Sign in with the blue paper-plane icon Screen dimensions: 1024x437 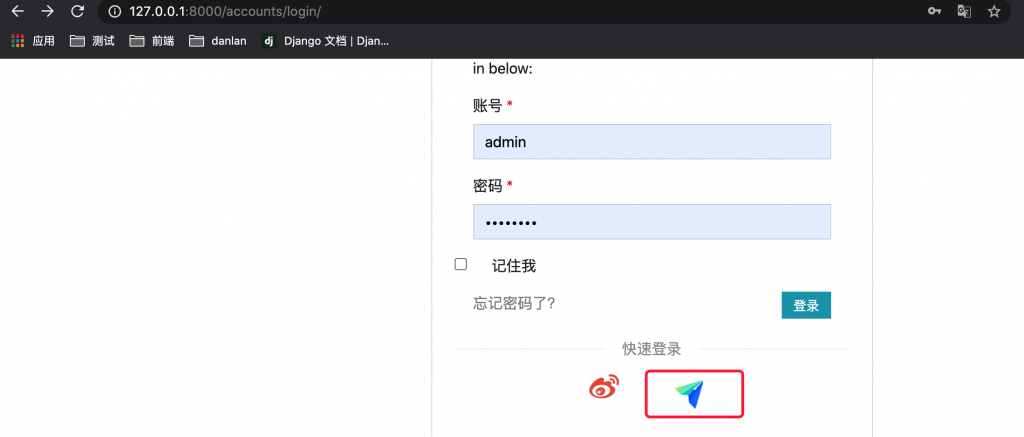690,394
